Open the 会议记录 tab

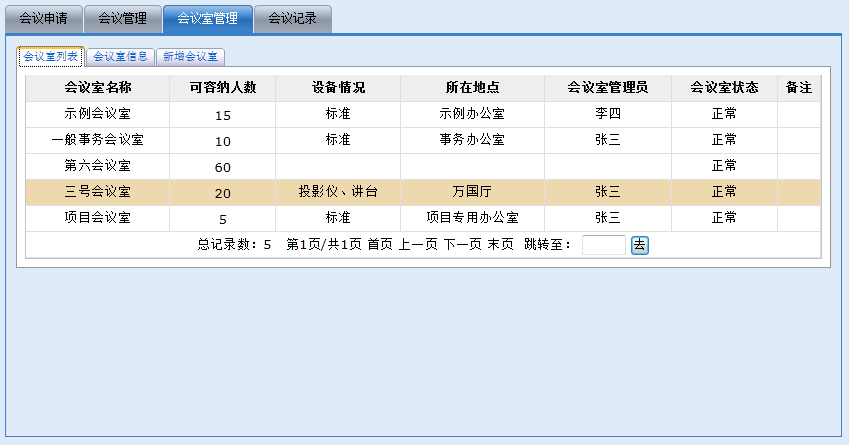[292, 19]
